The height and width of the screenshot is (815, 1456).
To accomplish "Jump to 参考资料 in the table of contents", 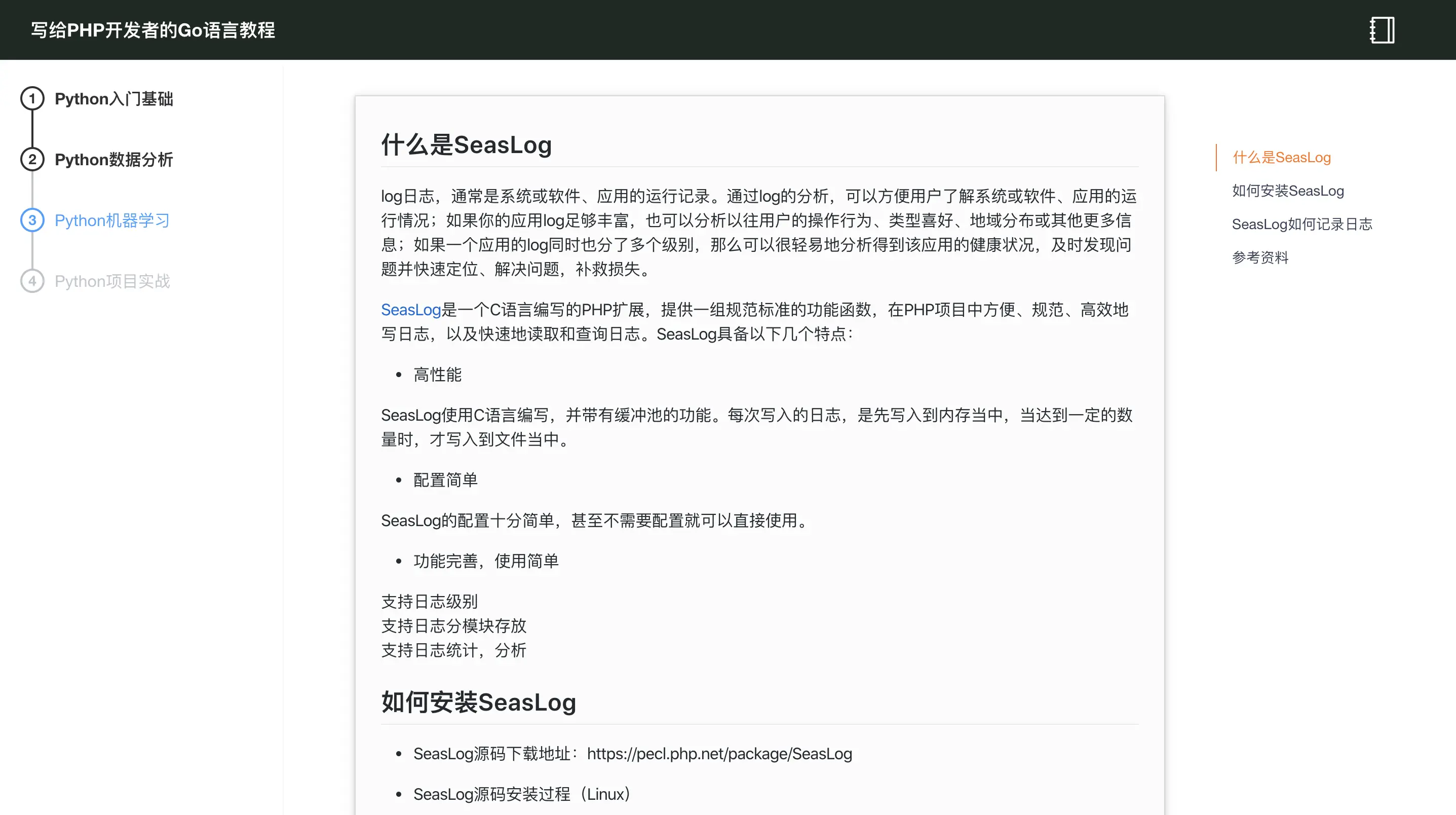I will 1260,257.
